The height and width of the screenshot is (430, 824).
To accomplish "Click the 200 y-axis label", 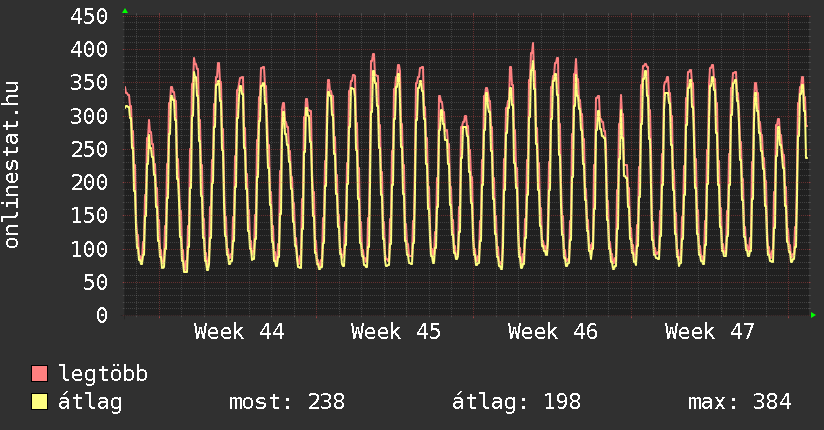I will [x=90, y=182].
